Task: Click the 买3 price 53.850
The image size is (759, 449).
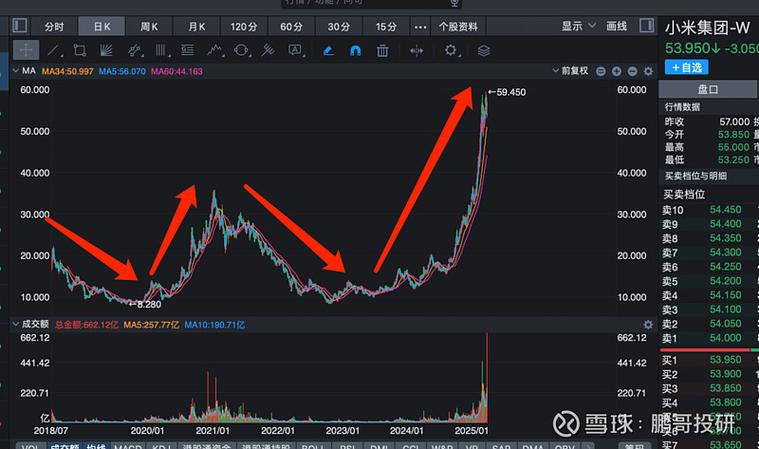Action: (x=726, y=388)
